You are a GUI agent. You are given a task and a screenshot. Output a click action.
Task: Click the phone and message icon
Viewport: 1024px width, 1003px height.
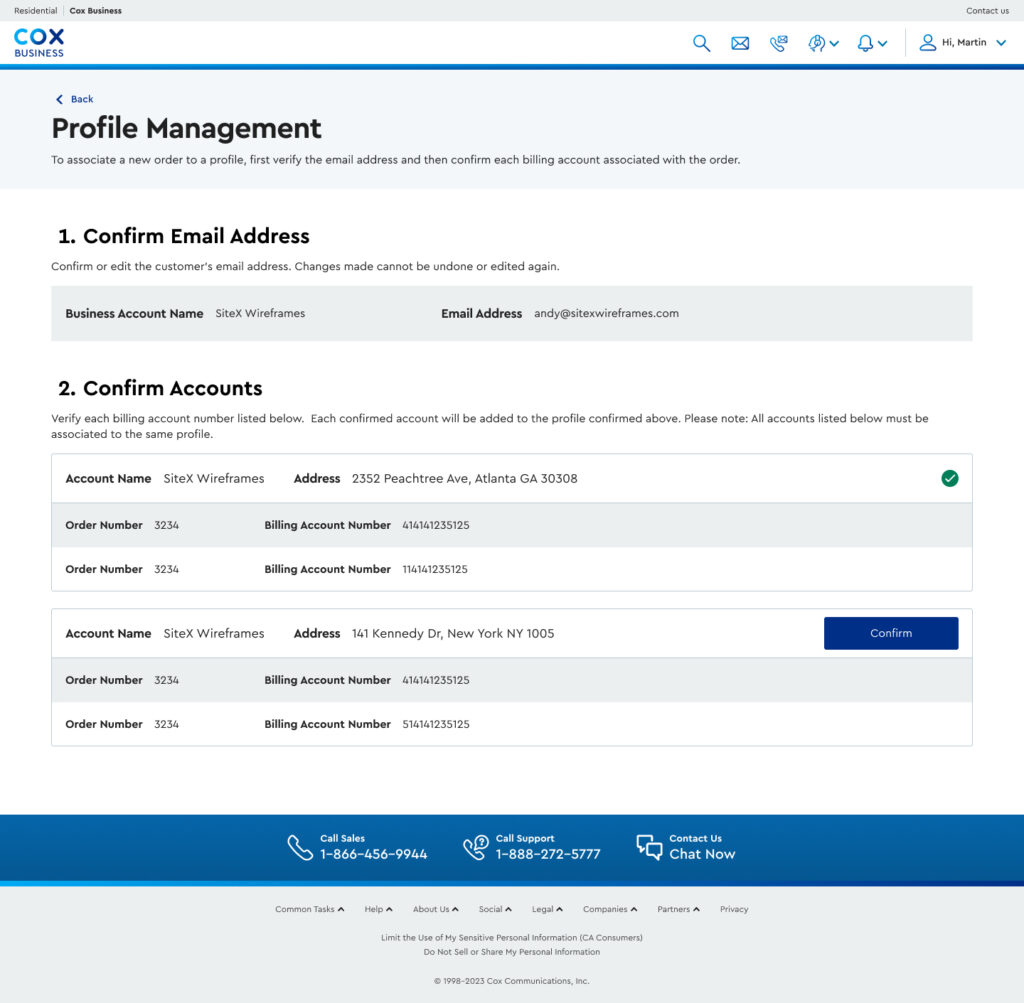[778, 43]
